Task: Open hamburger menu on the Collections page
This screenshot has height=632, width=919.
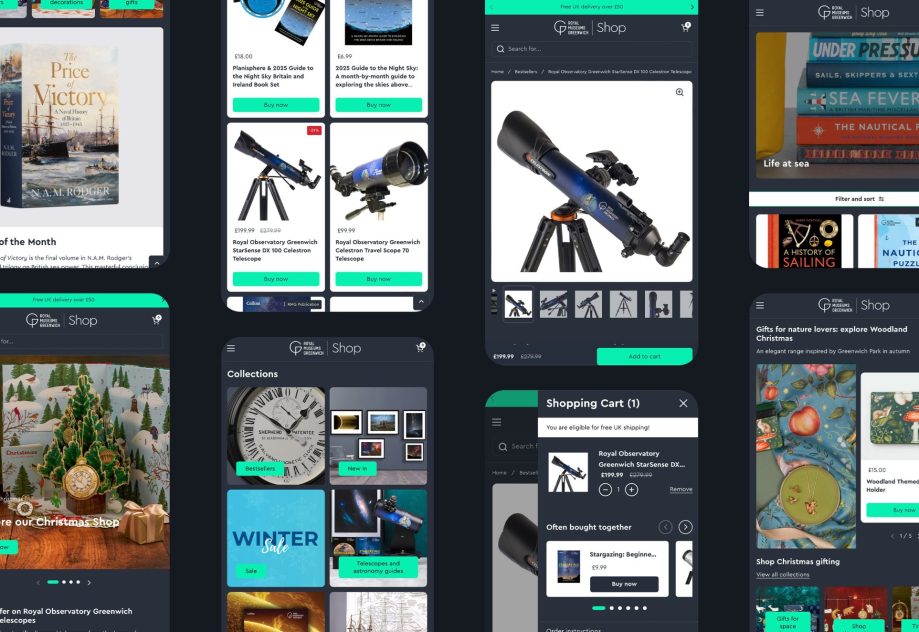Action: (231, 348)
